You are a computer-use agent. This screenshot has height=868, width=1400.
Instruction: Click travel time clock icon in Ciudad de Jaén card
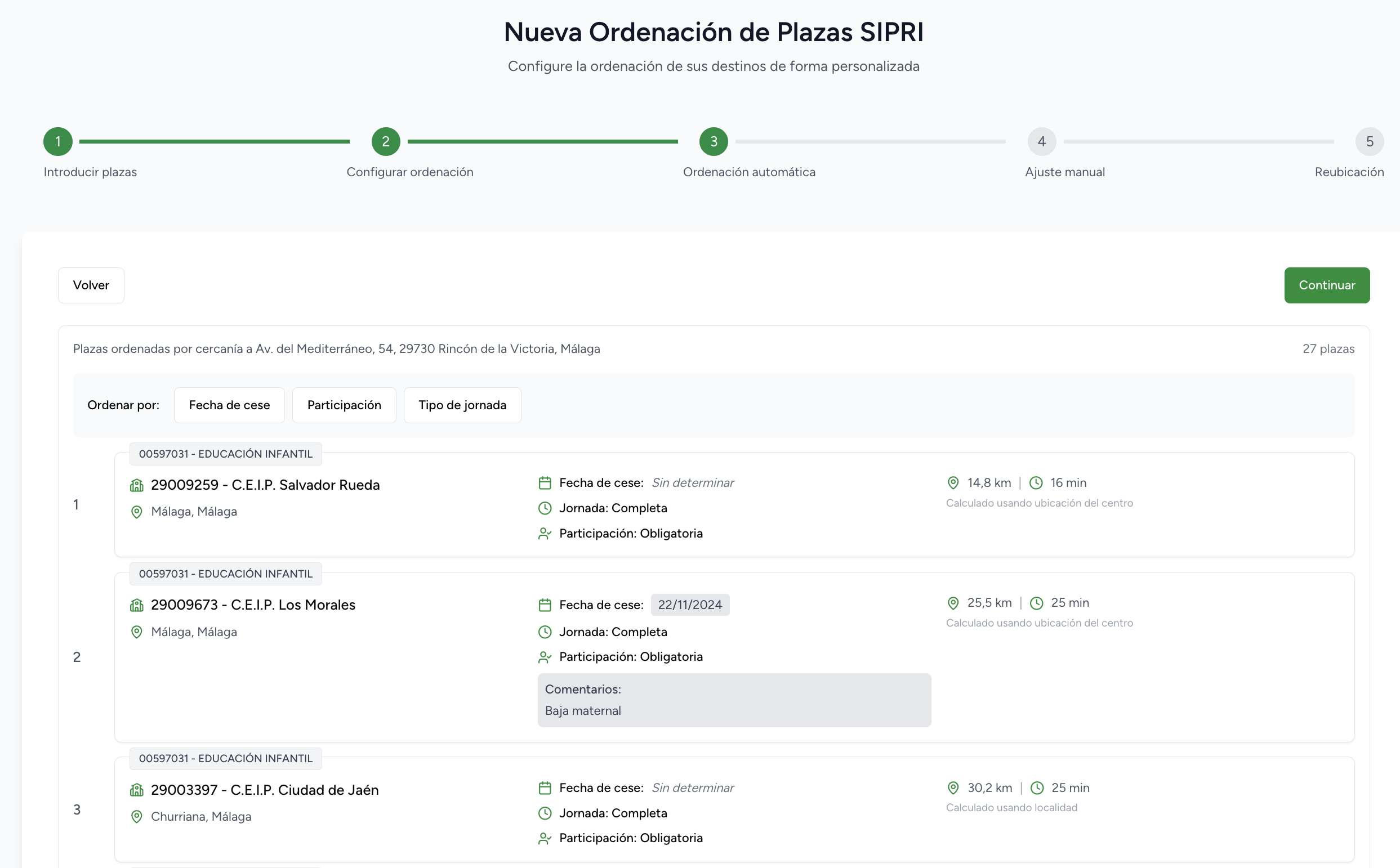(1037, 788)
